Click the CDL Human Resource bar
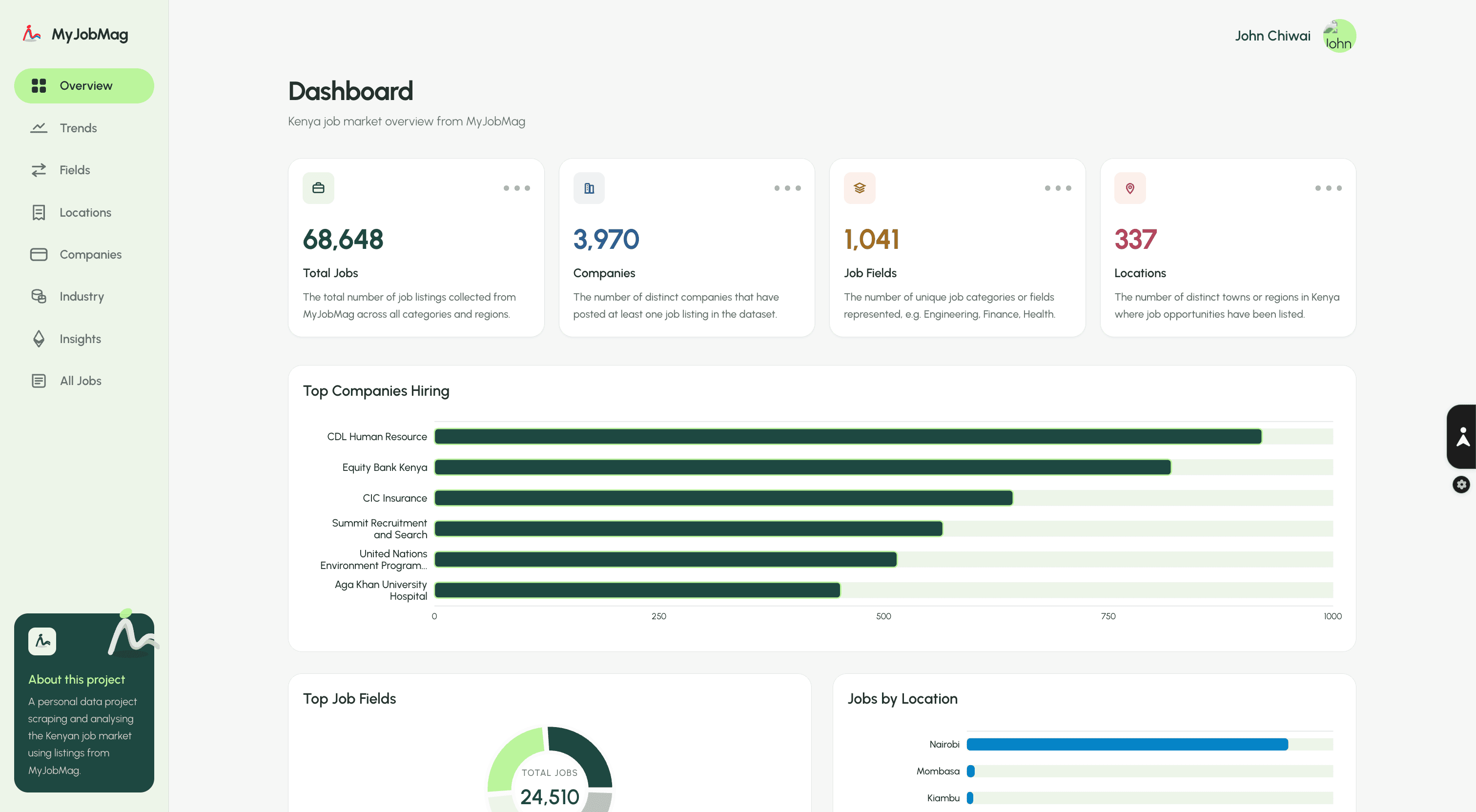This screenshot has width=1476, height=812. (848, 437)
